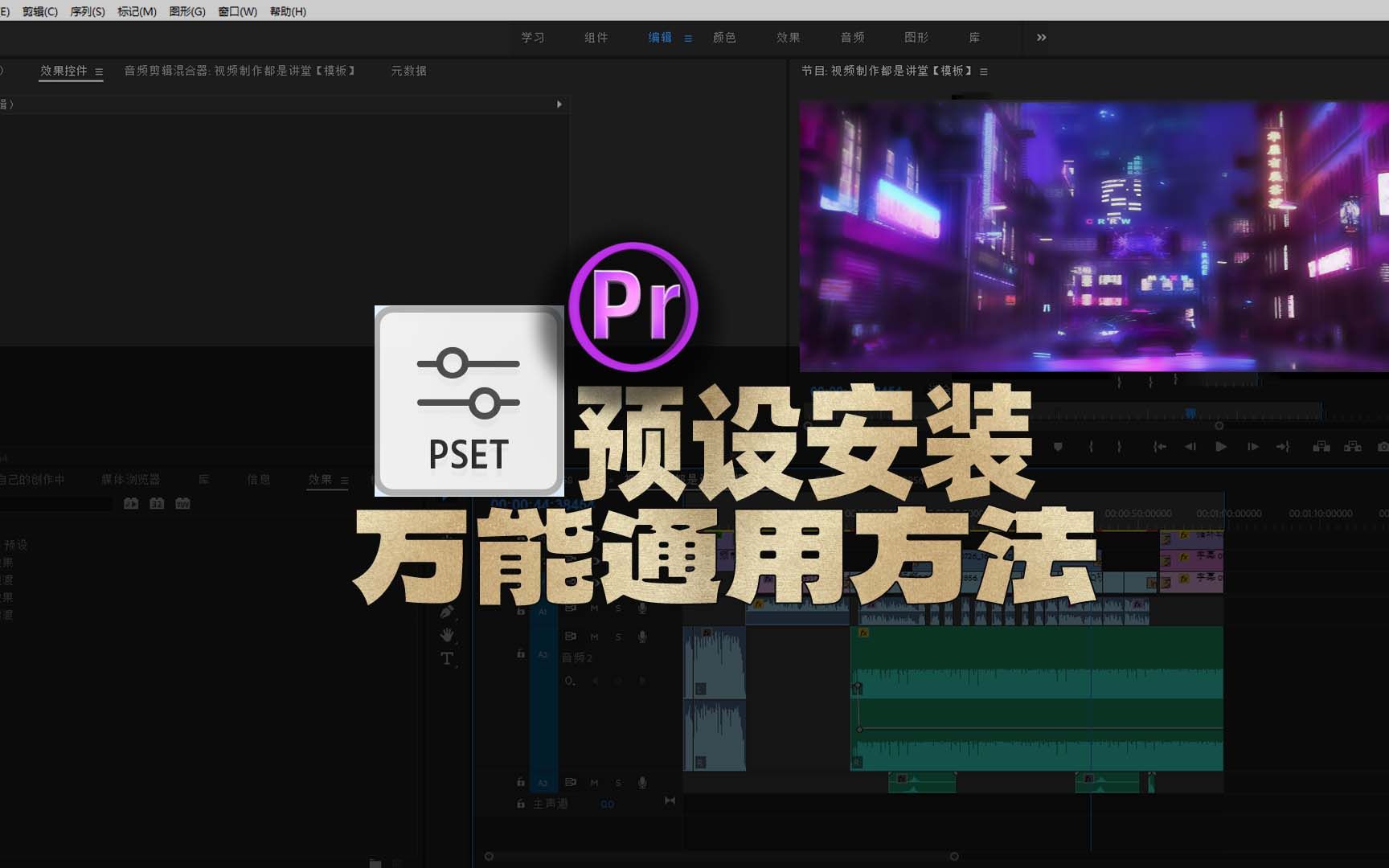Click the timeline ruler at 00:01:10:00000
The height and width of the screenshot is (868, 1389).
[x=1321, y=513]
